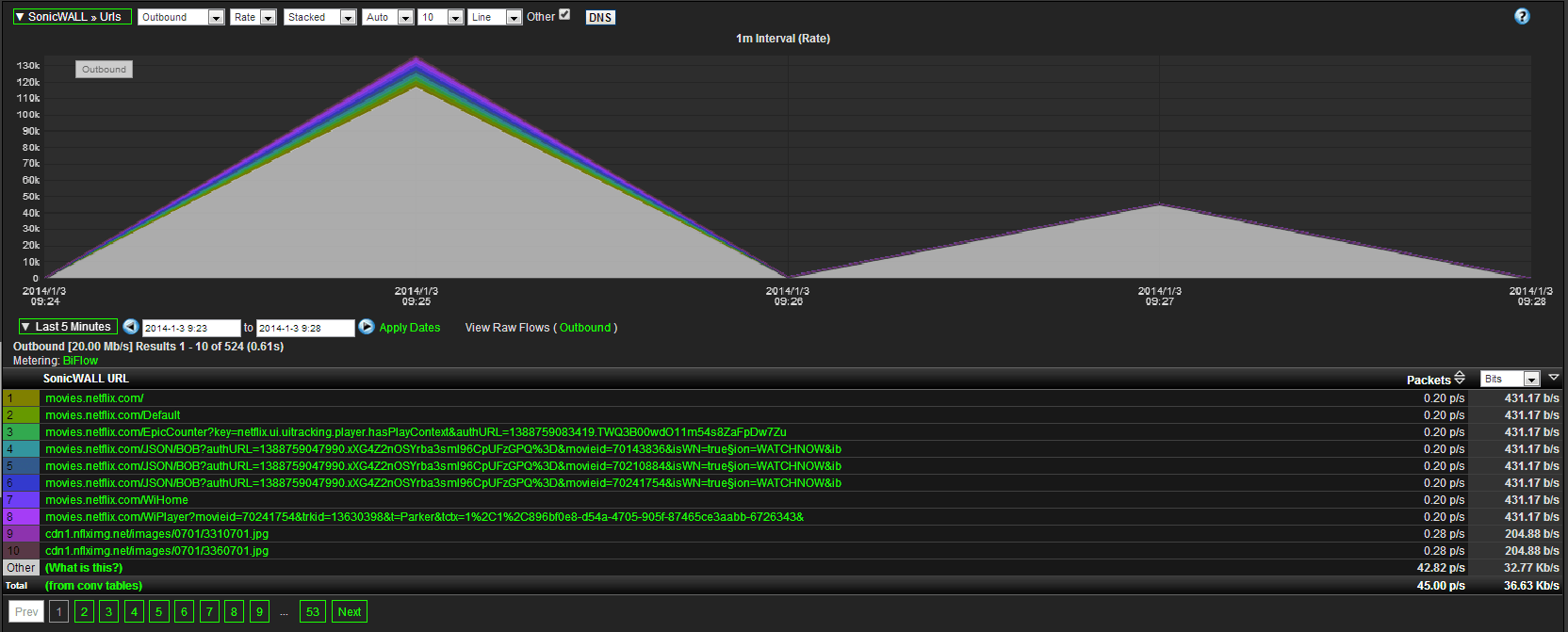Open raw flows via the Outbound link
This screenshot has height=632, width=1568.
coord(585,328)
